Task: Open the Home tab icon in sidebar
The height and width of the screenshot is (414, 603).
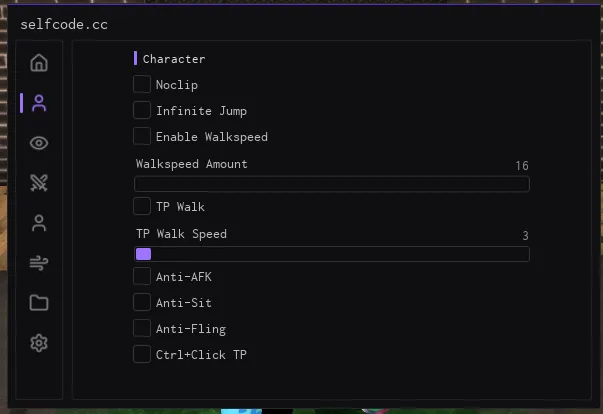Action: 39,63
